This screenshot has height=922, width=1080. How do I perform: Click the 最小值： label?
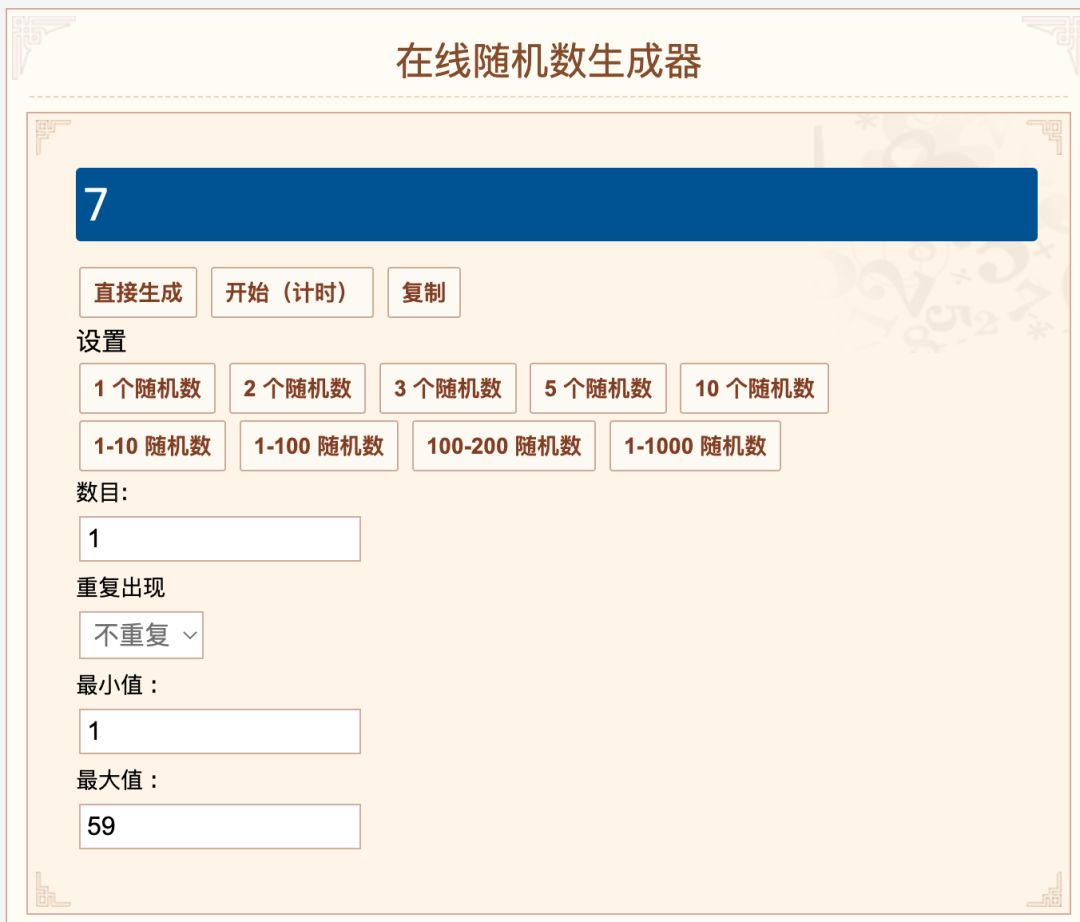(117, 685)
